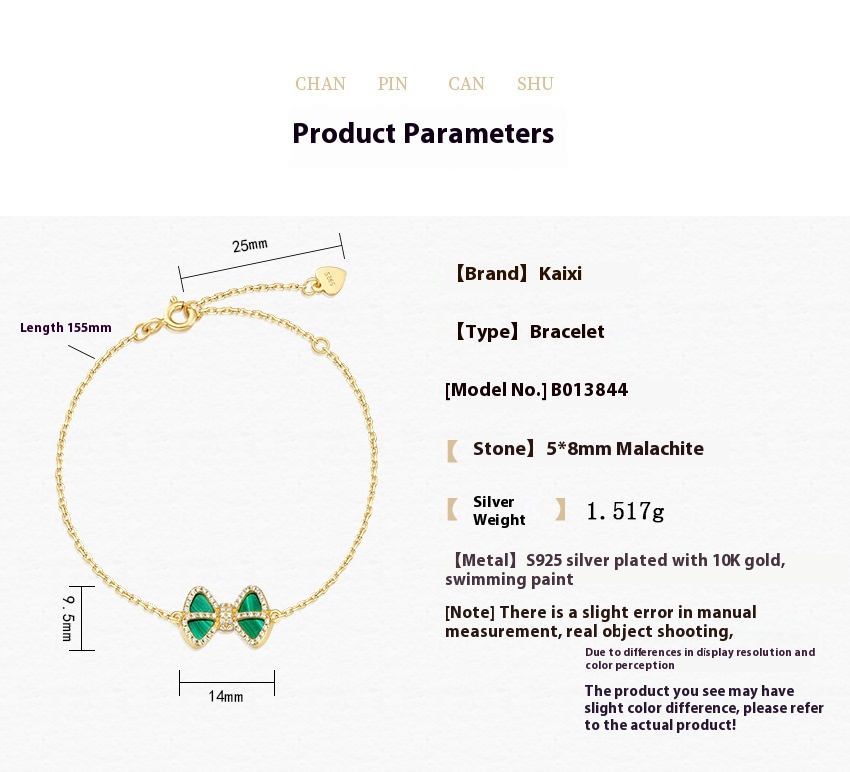
Task: Click the Product Parameters heading
Action: 423,133
